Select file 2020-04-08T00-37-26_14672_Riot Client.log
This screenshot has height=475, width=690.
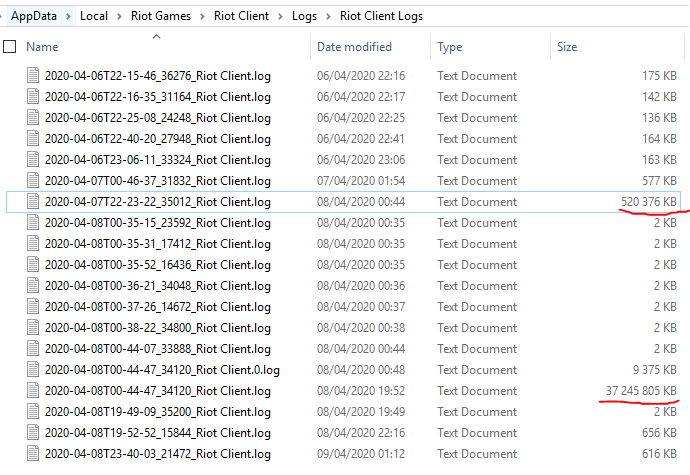point(158,307)
